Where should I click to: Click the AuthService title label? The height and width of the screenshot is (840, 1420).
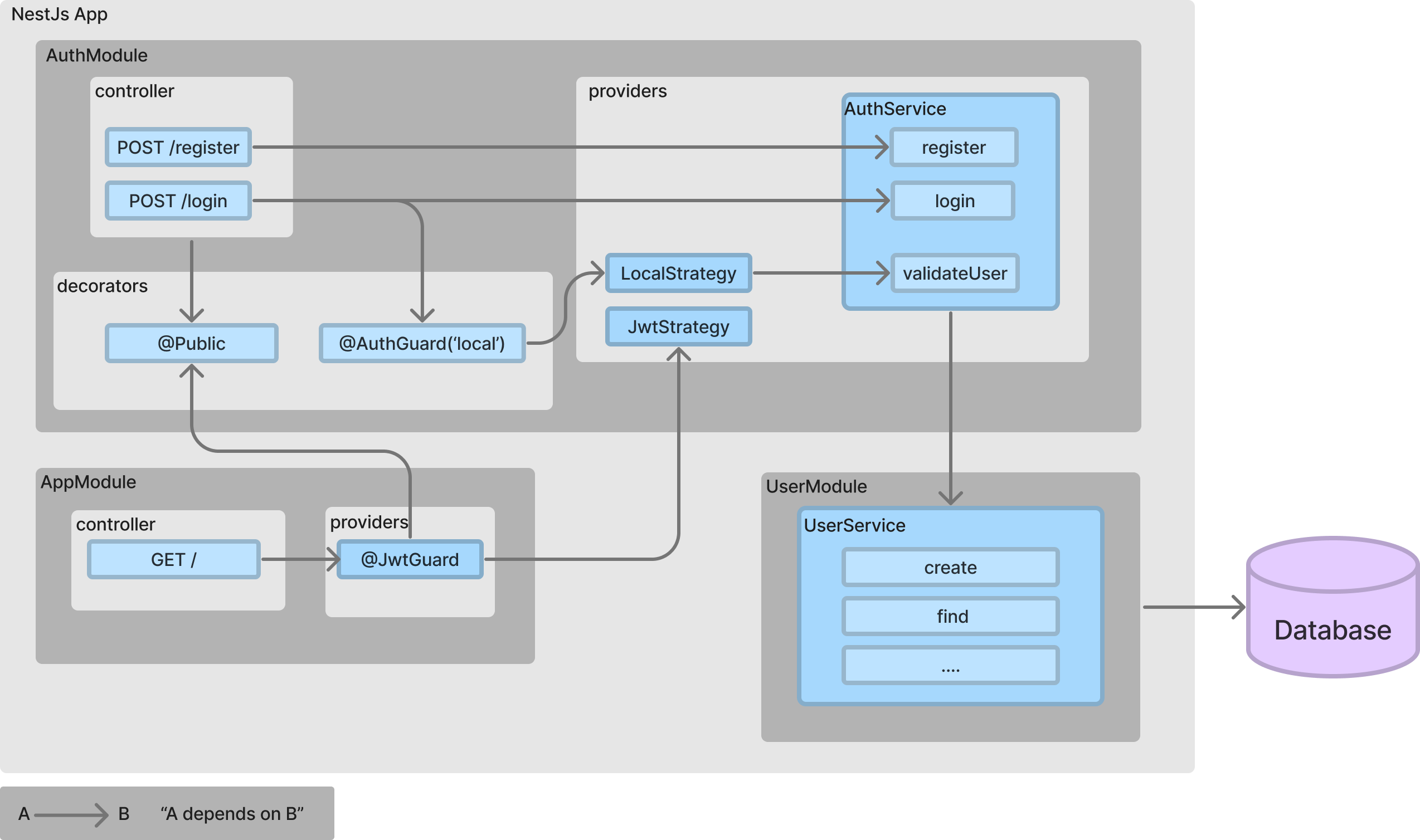click(x=894, y=109)
